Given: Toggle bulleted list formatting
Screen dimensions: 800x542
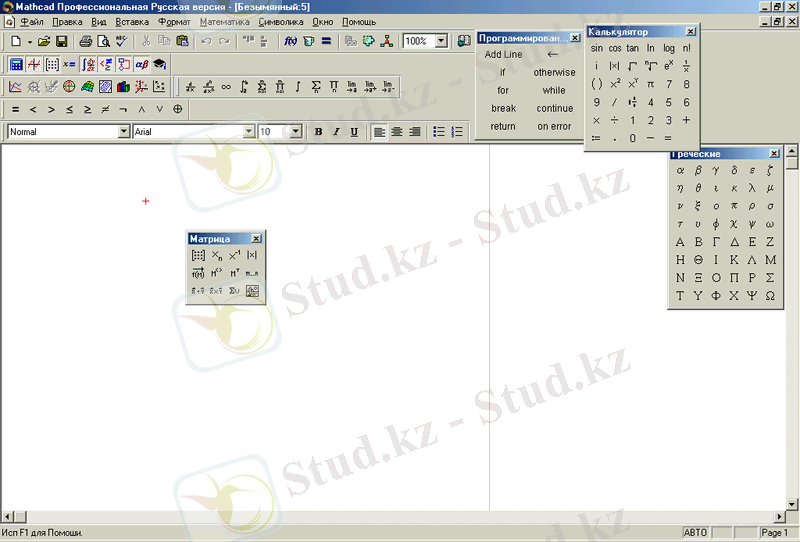Looking at the screenshot, I should click(x=439, y=132).
